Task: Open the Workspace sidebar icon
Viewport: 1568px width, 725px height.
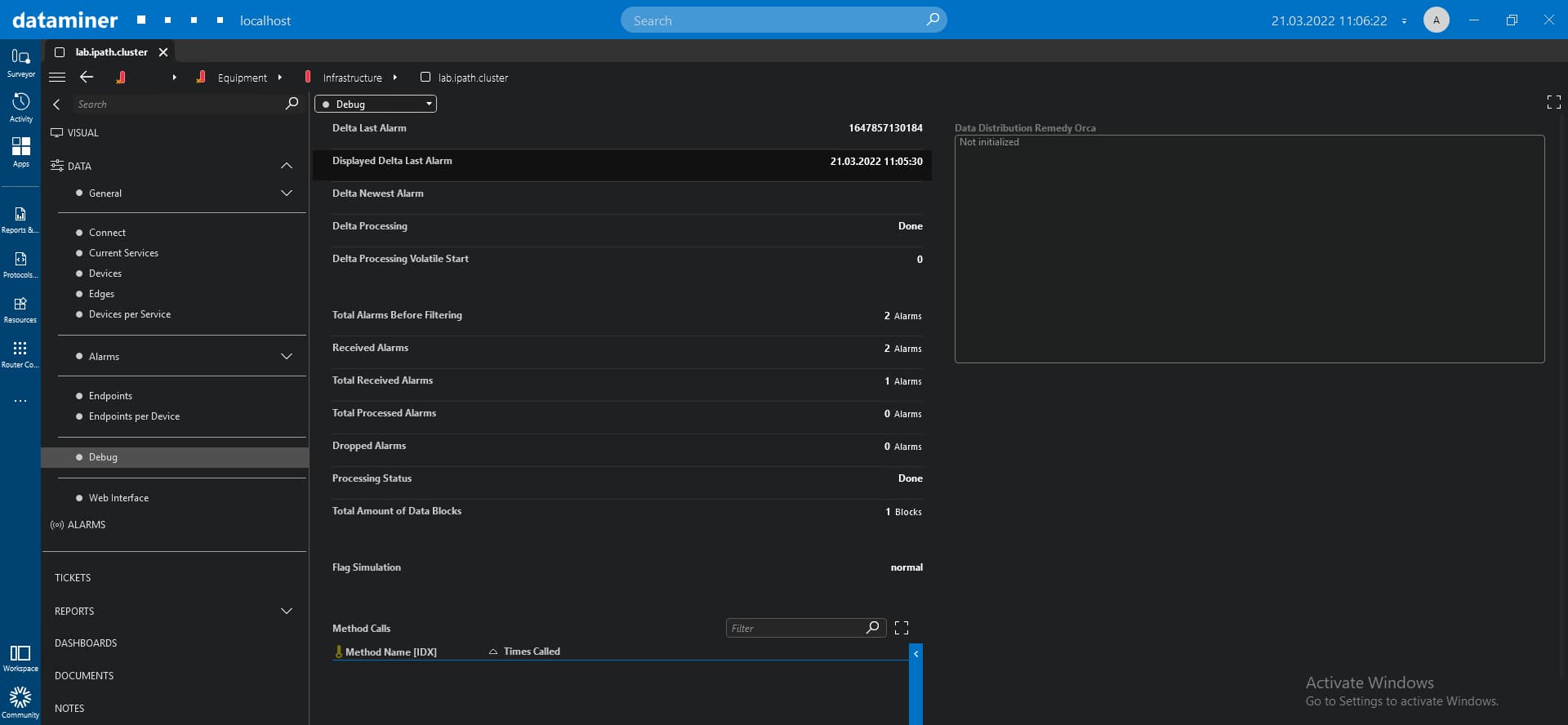Action: click(x=20, y=658)
